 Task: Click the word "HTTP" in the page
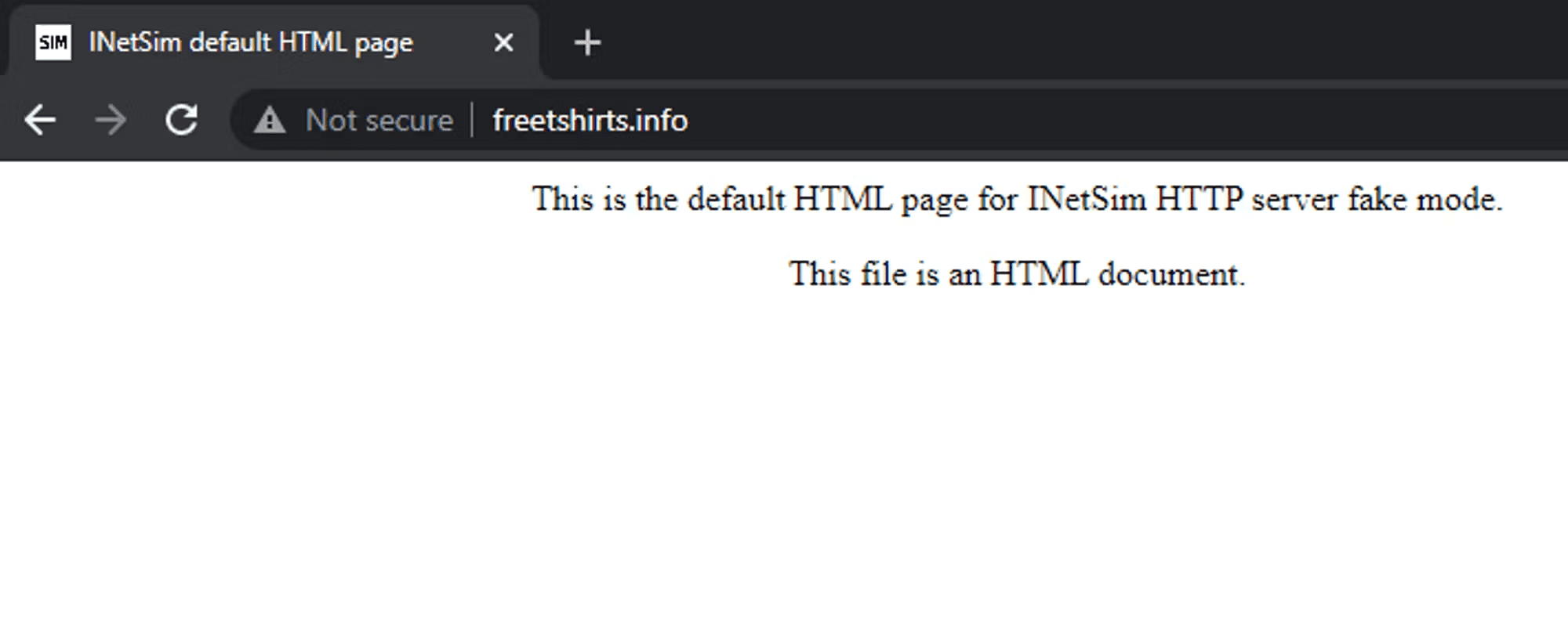pos(1199,199)
